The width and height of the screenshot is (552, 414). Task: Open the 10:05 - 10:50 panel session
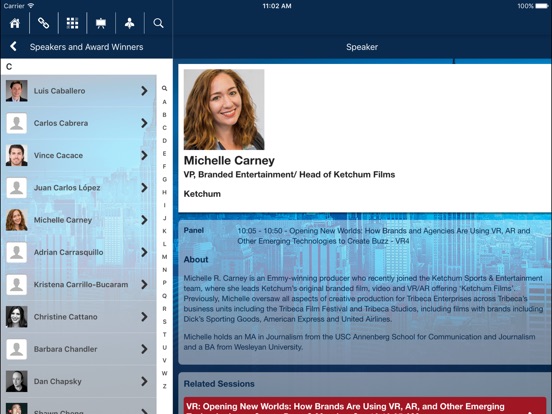(384, 236)
